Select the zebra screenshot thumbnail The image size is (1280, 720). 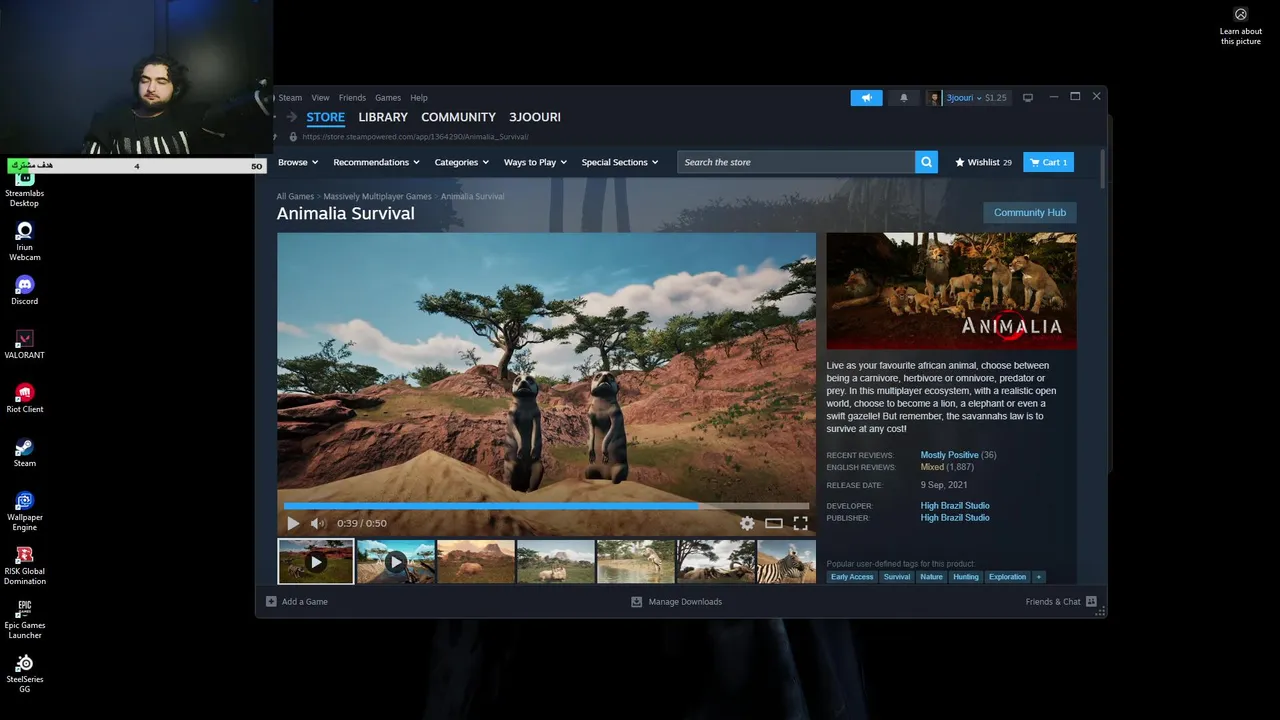coord(787,561)
